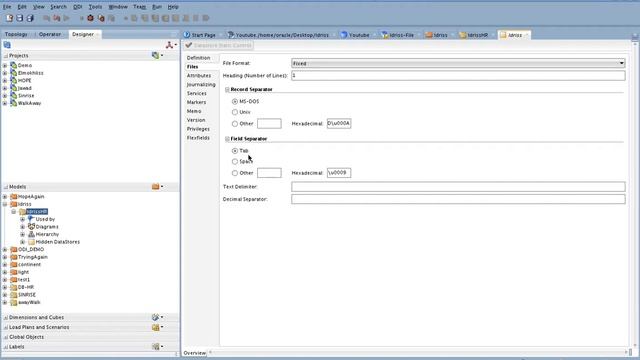This screenshot has width=640, height=360.
Task: Open the Flexfields side tab
Action: pos(198,138)
